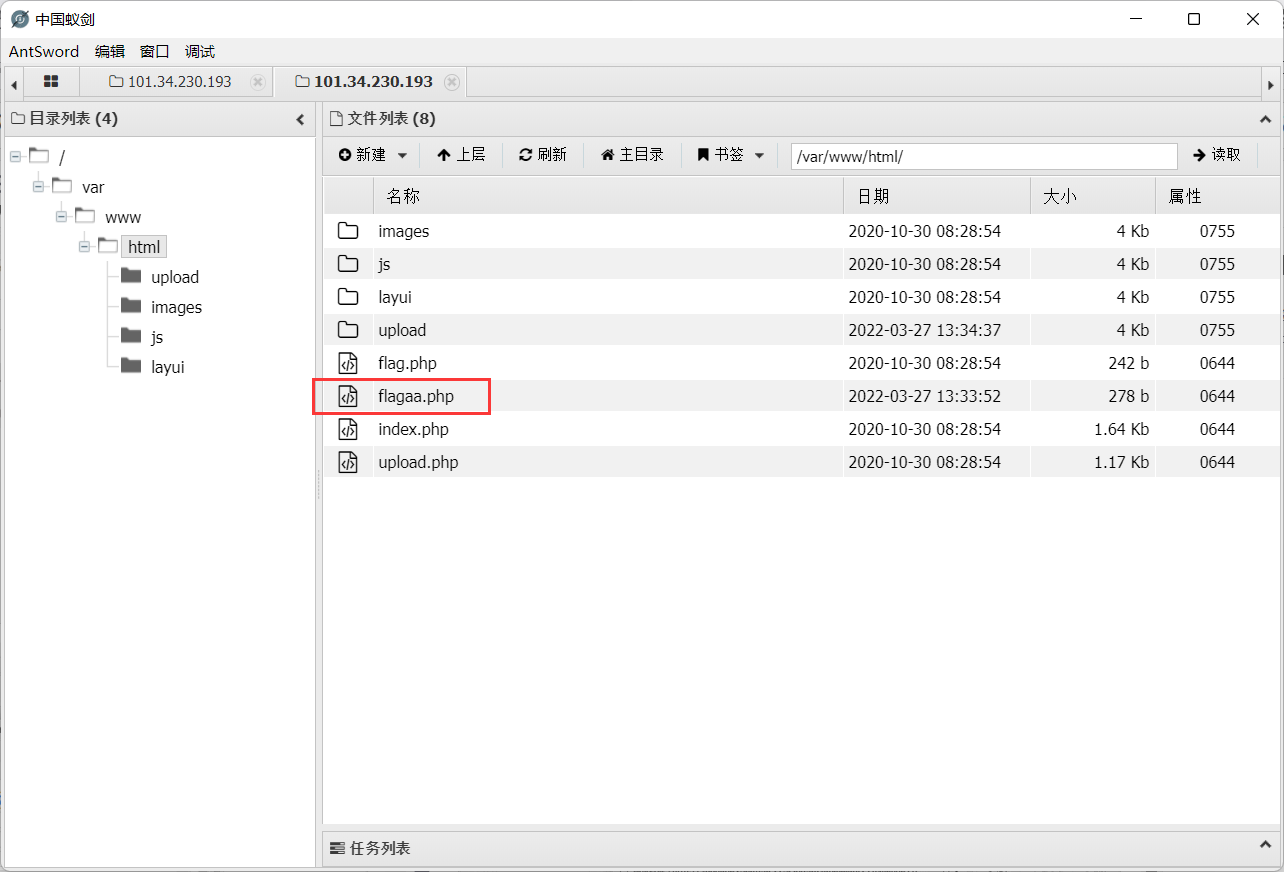1284x872 pixels.
Task: Click folder icon of images row
Action: 348,231
